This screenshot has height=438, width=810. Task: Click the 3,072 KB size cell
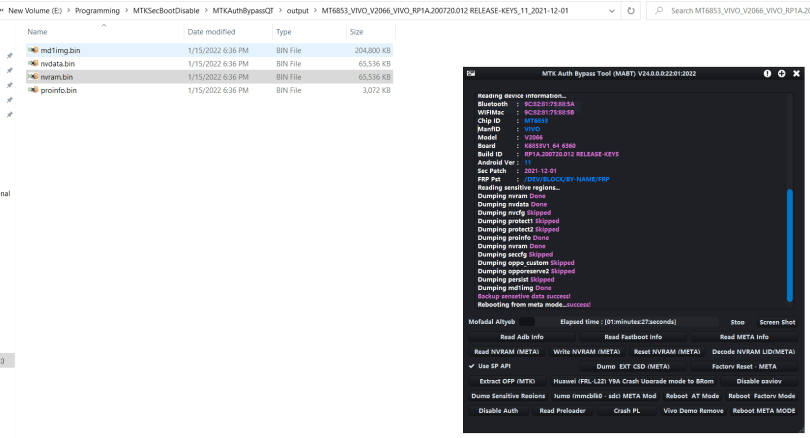click(376, 90)
